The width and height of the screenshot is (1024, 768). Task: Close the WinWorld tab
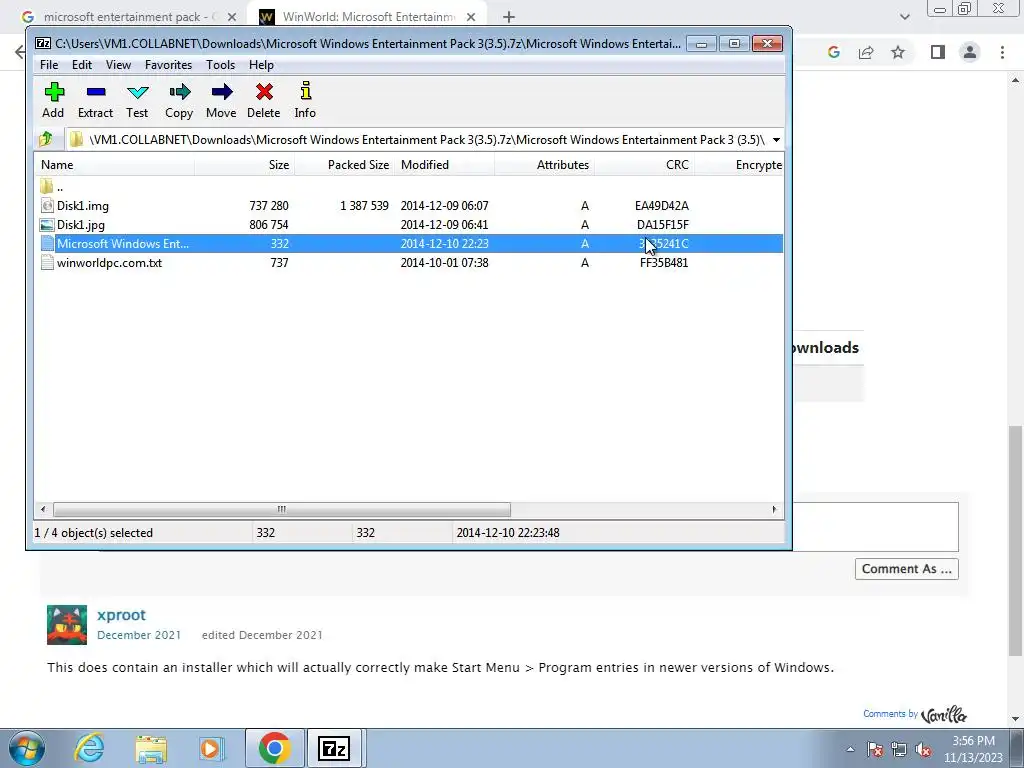pyautogui.click(x=471, y=17)
